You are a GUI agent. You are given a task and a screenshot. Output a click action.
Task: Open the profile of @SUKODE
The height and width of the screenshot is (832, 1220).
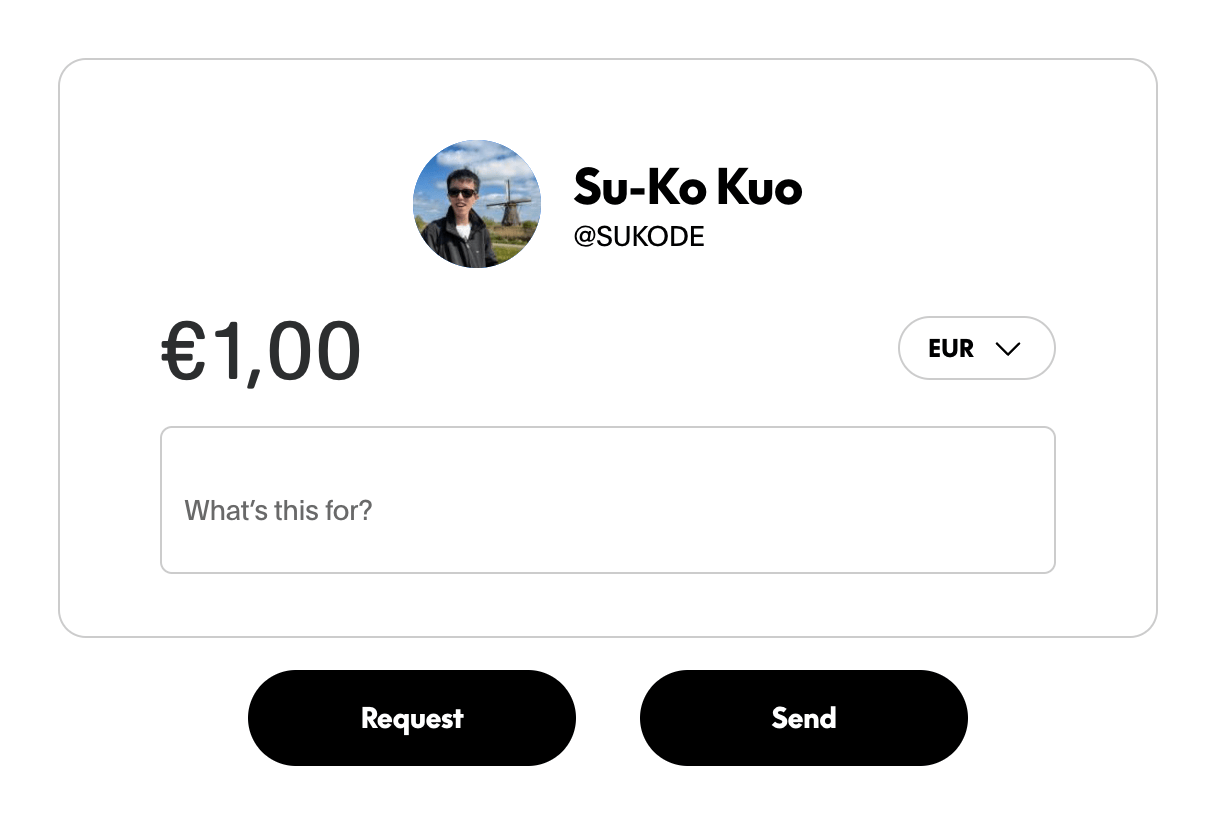pyautogui.click(x=639, y=237)
